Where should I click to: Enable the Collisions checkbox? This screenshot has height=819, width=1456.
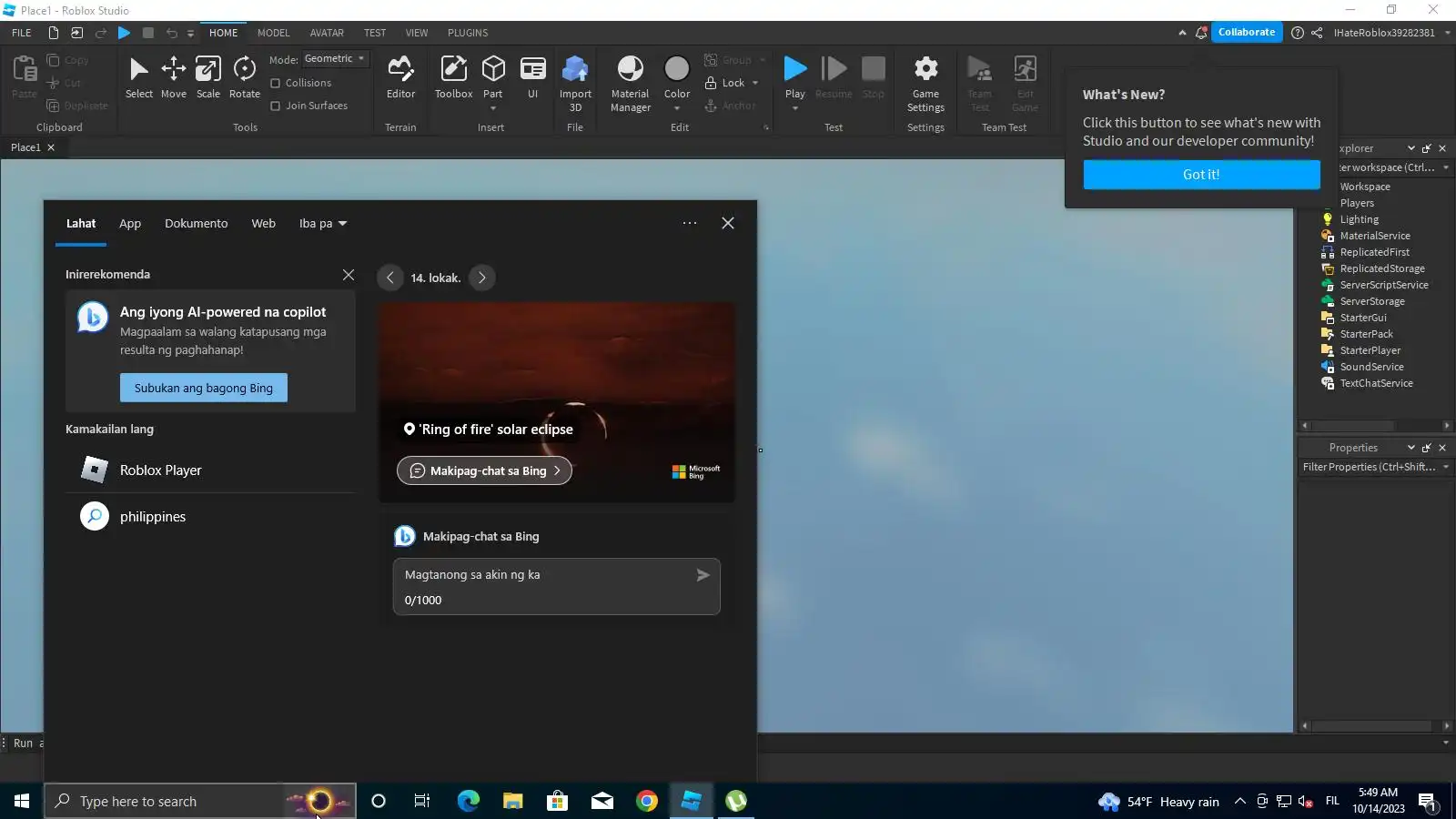[276, 83]
